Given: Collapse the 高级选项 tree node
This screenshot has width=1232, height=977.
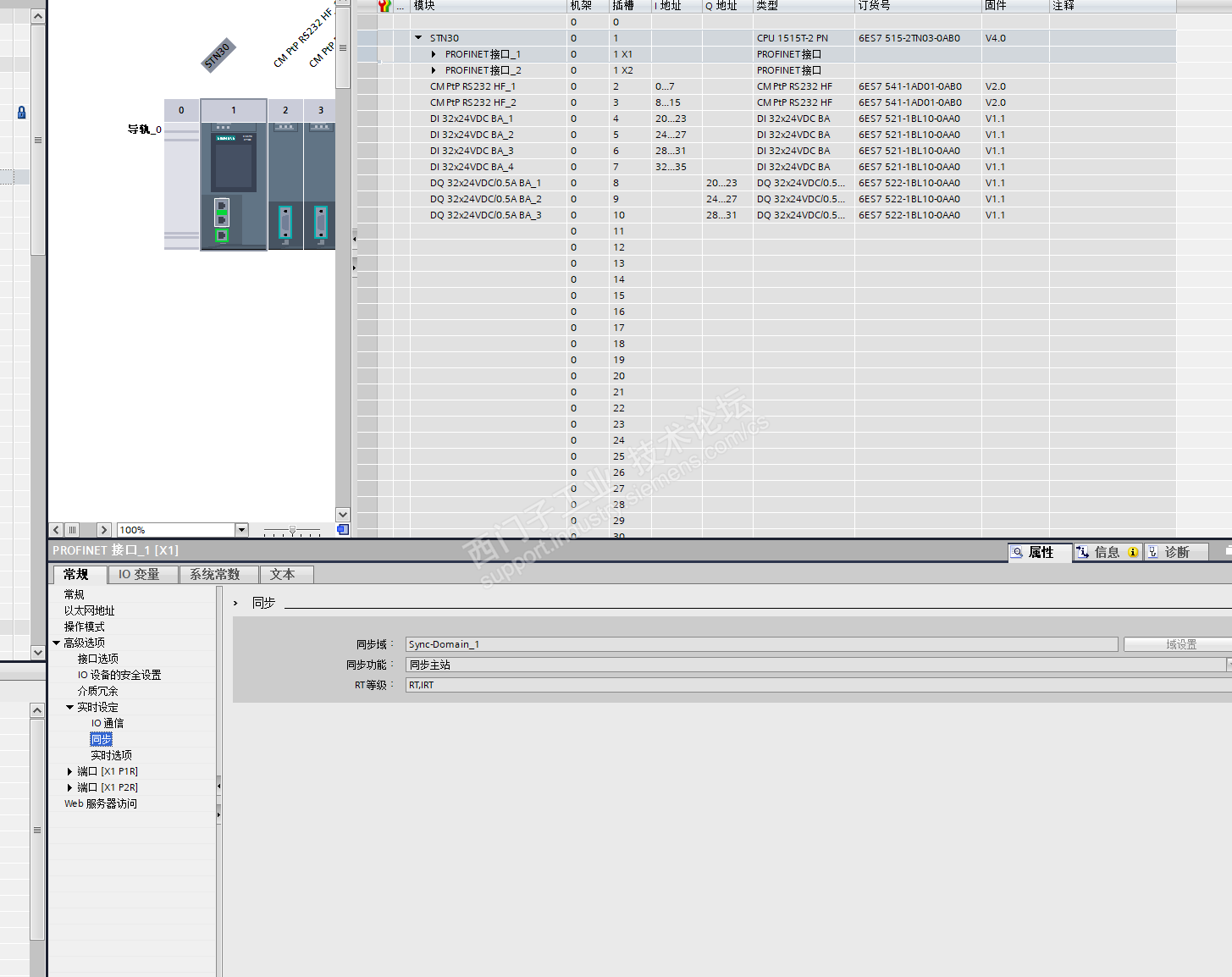Looking at the screenshot, I should coord(57,643).
